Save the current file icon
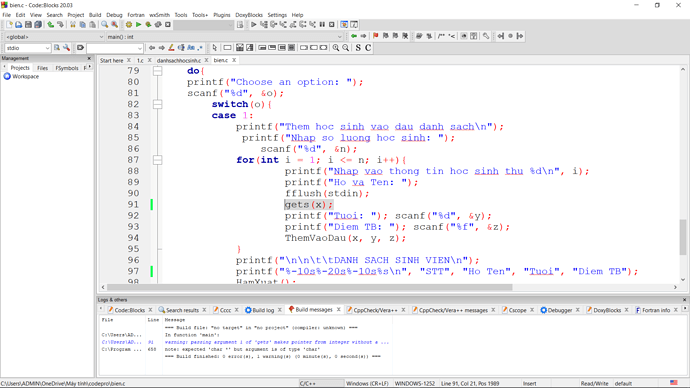 28,25
